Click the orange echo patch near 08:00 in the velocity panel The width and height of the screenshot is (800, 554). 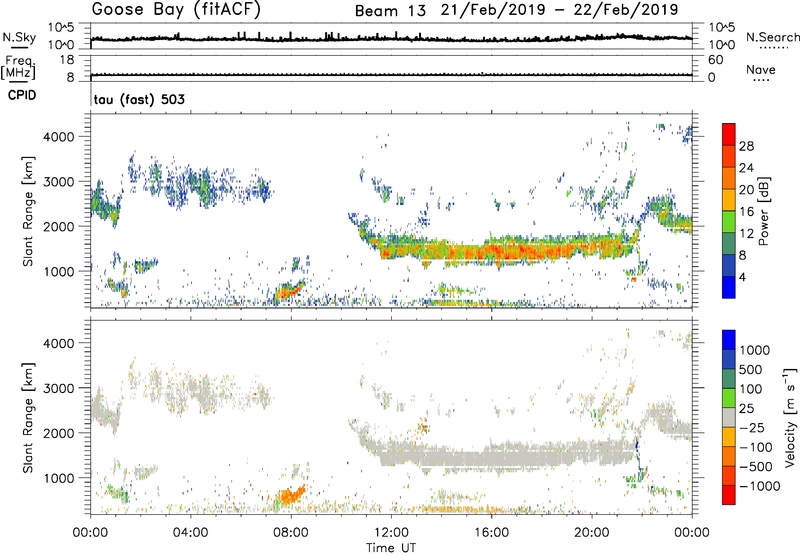[x=290, y=495]
